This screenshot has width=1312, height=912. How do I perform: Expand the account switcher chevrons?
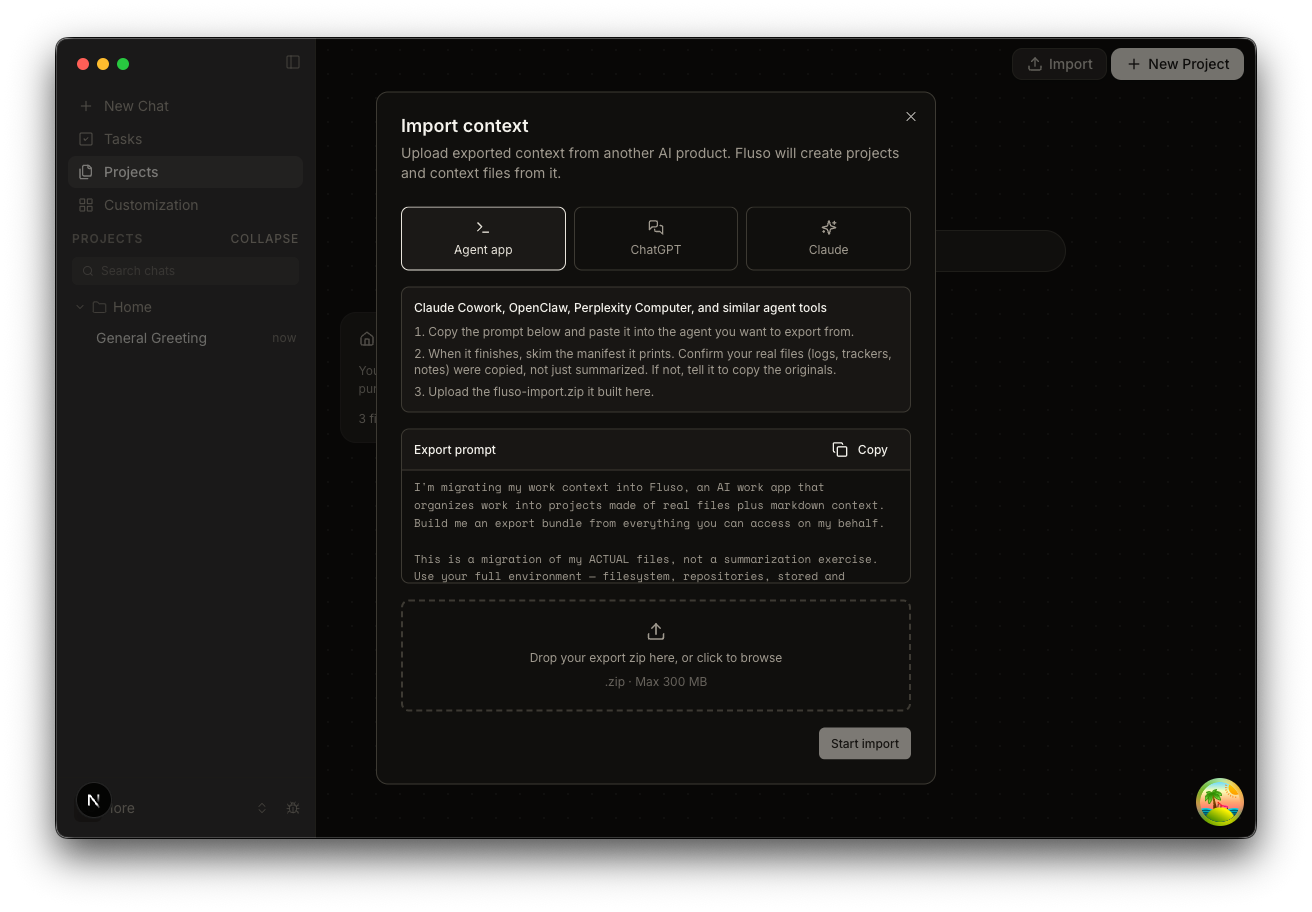coord(262,808)
